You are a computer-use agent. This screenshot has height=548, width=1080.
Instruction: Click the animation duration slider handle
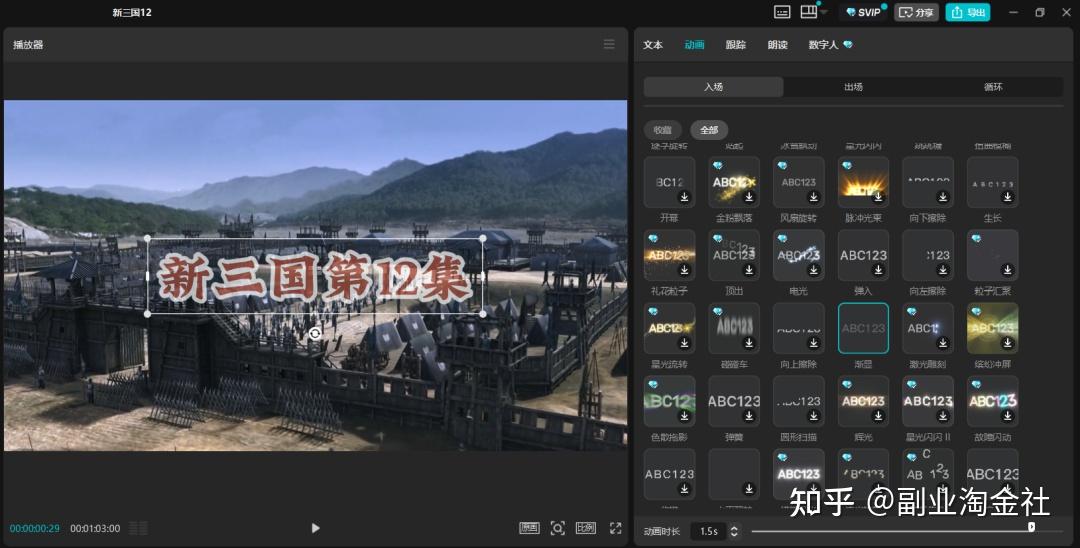1031,527
